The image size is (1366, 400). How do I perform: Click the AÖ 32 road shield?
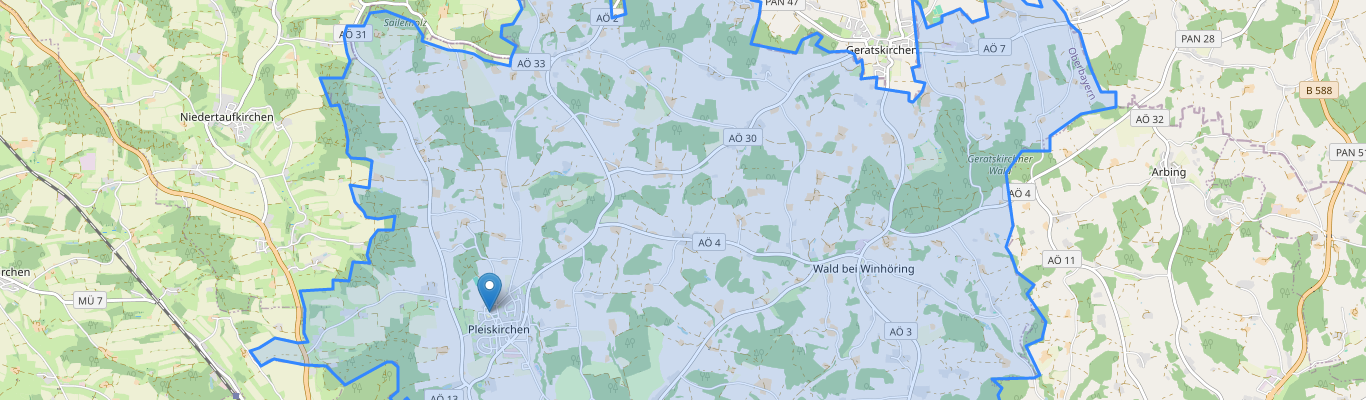click(1150, 118)
